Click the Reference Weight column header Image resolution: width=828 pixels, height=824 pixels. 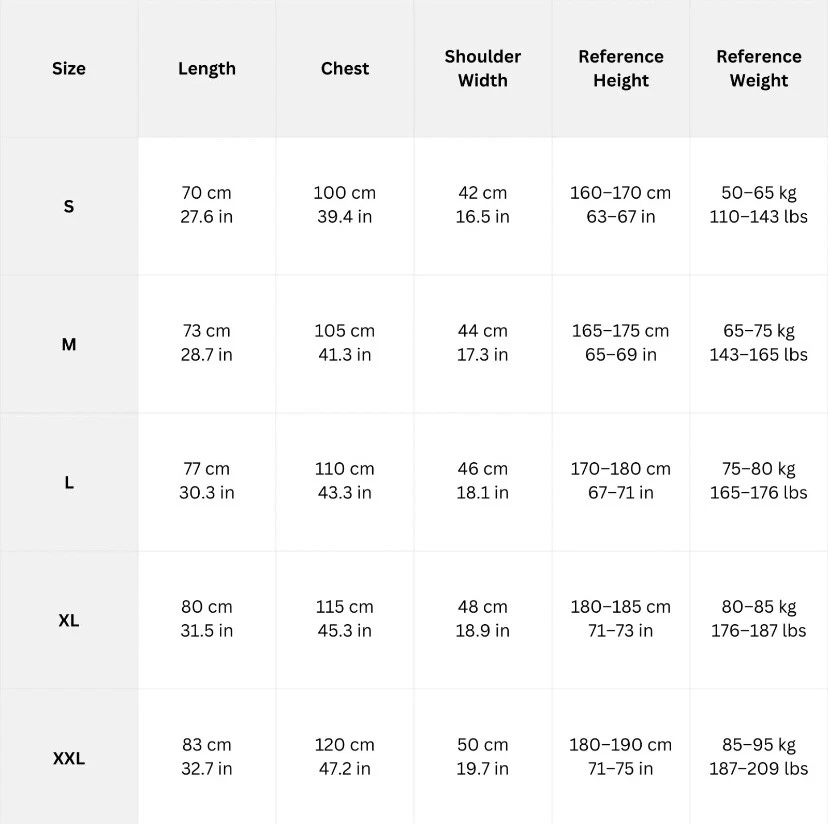(759, 69)
